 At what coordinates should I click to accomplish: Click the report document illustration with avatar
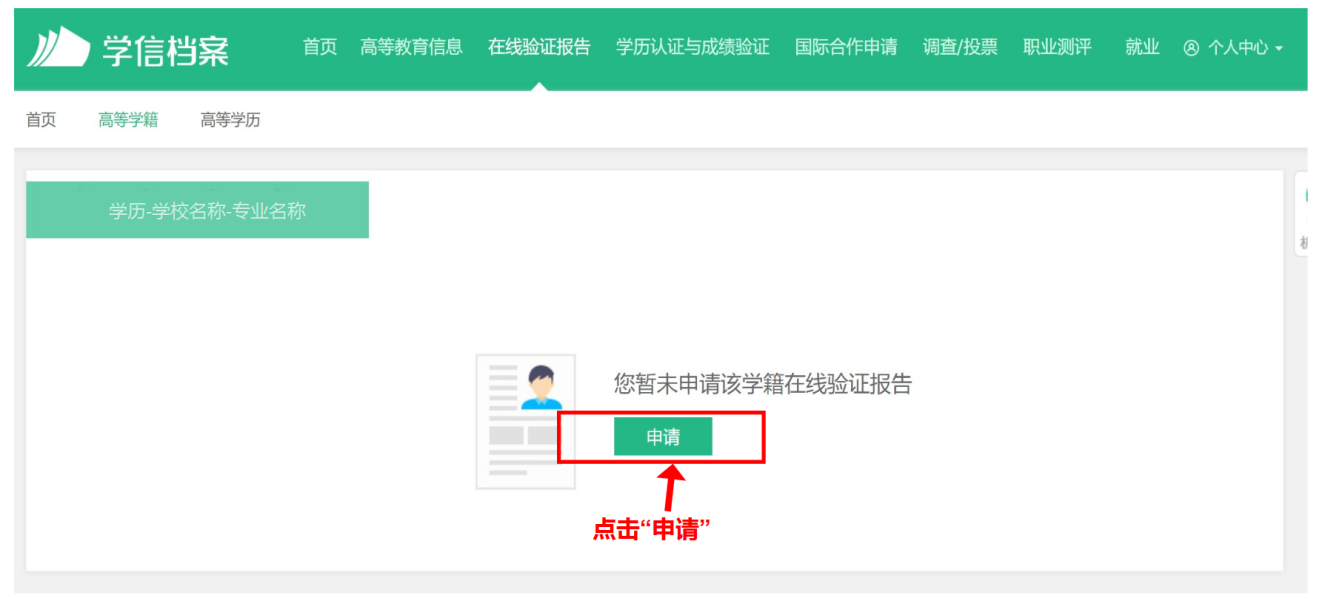point(525,421)
